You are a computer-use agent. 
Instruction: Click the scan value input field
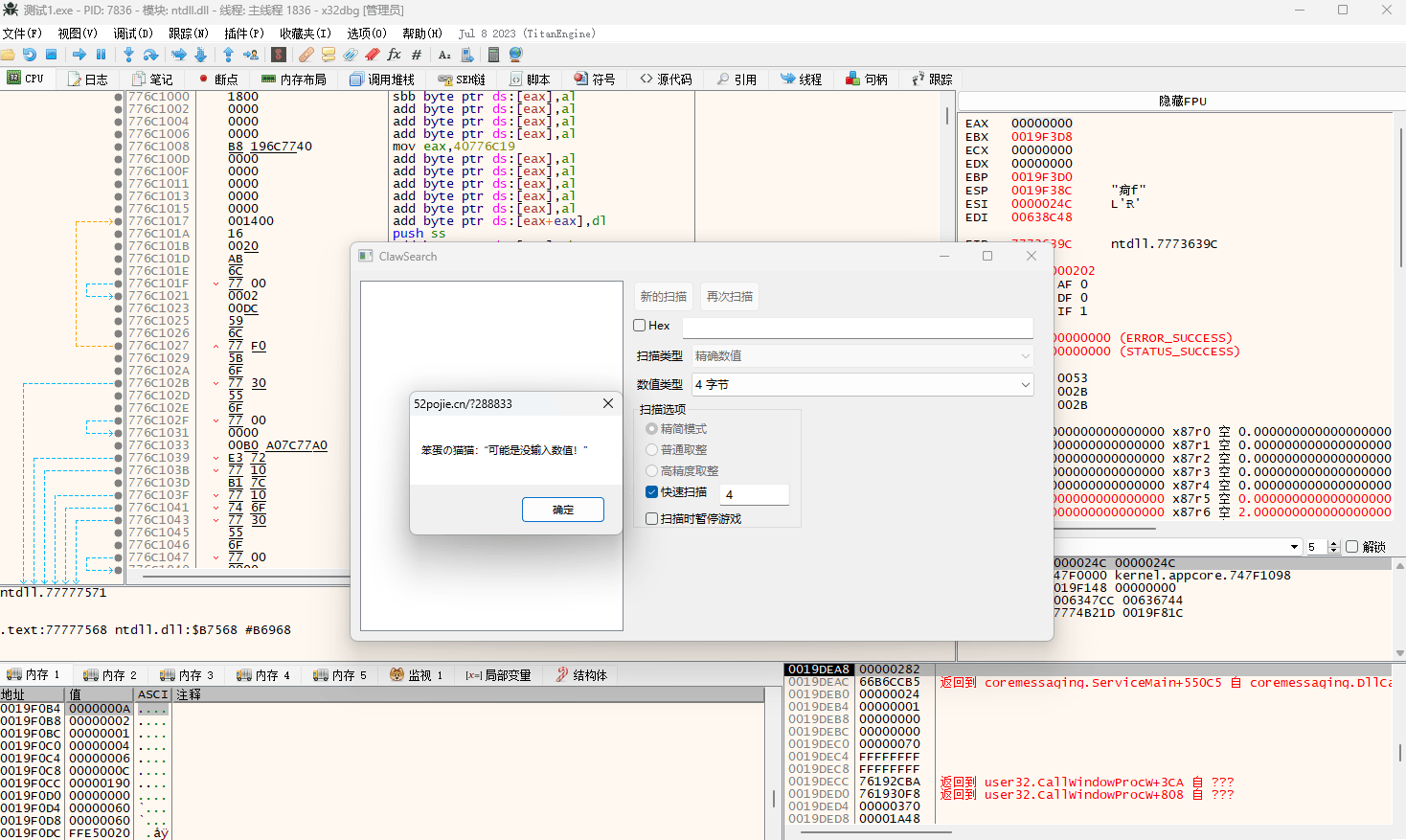[858, 328]
